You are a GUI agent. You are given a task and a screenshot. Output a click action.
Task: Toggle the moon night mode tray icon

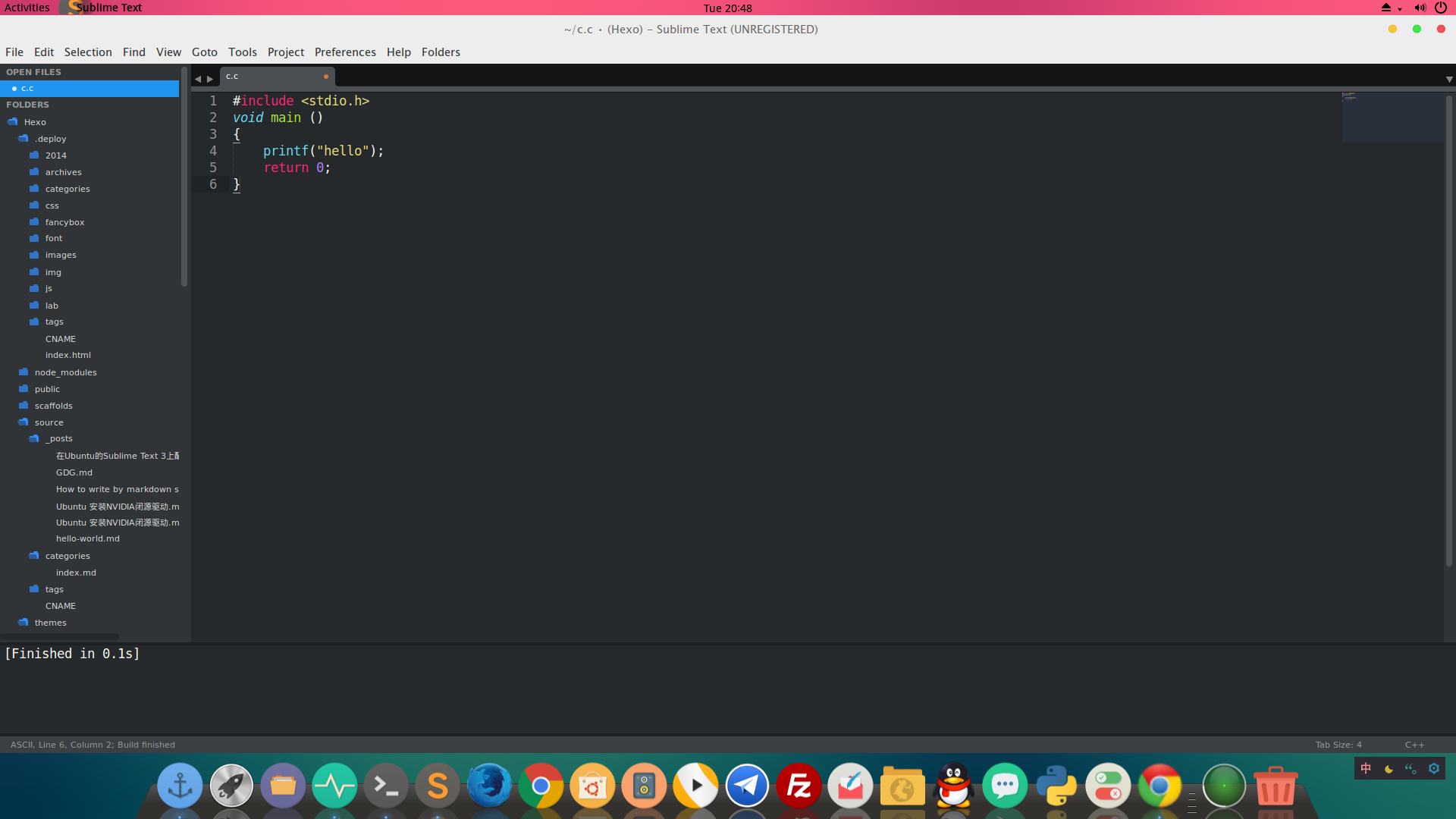click(1389, 768)
